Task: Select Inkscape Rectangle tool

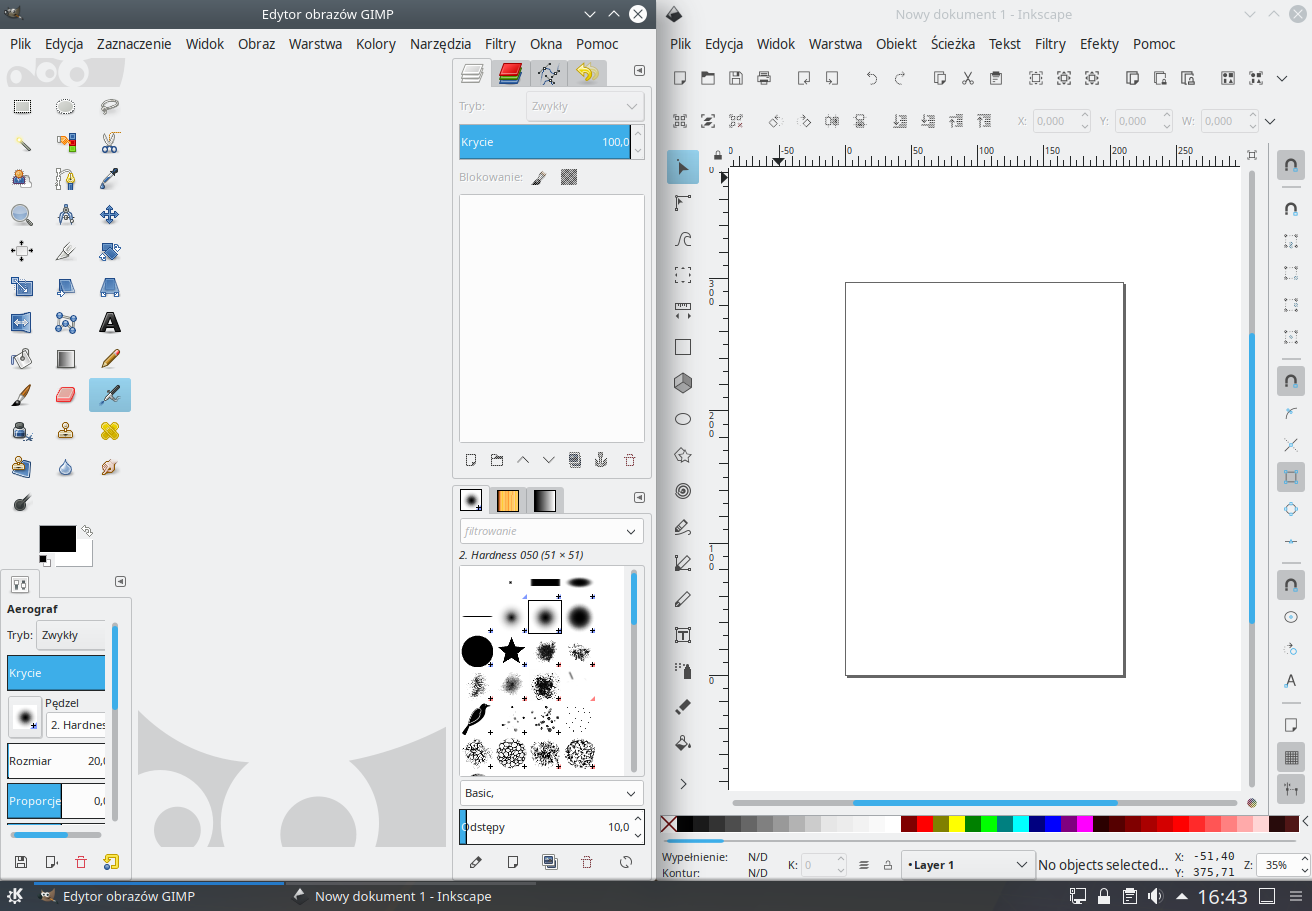Action: [683, 347]
